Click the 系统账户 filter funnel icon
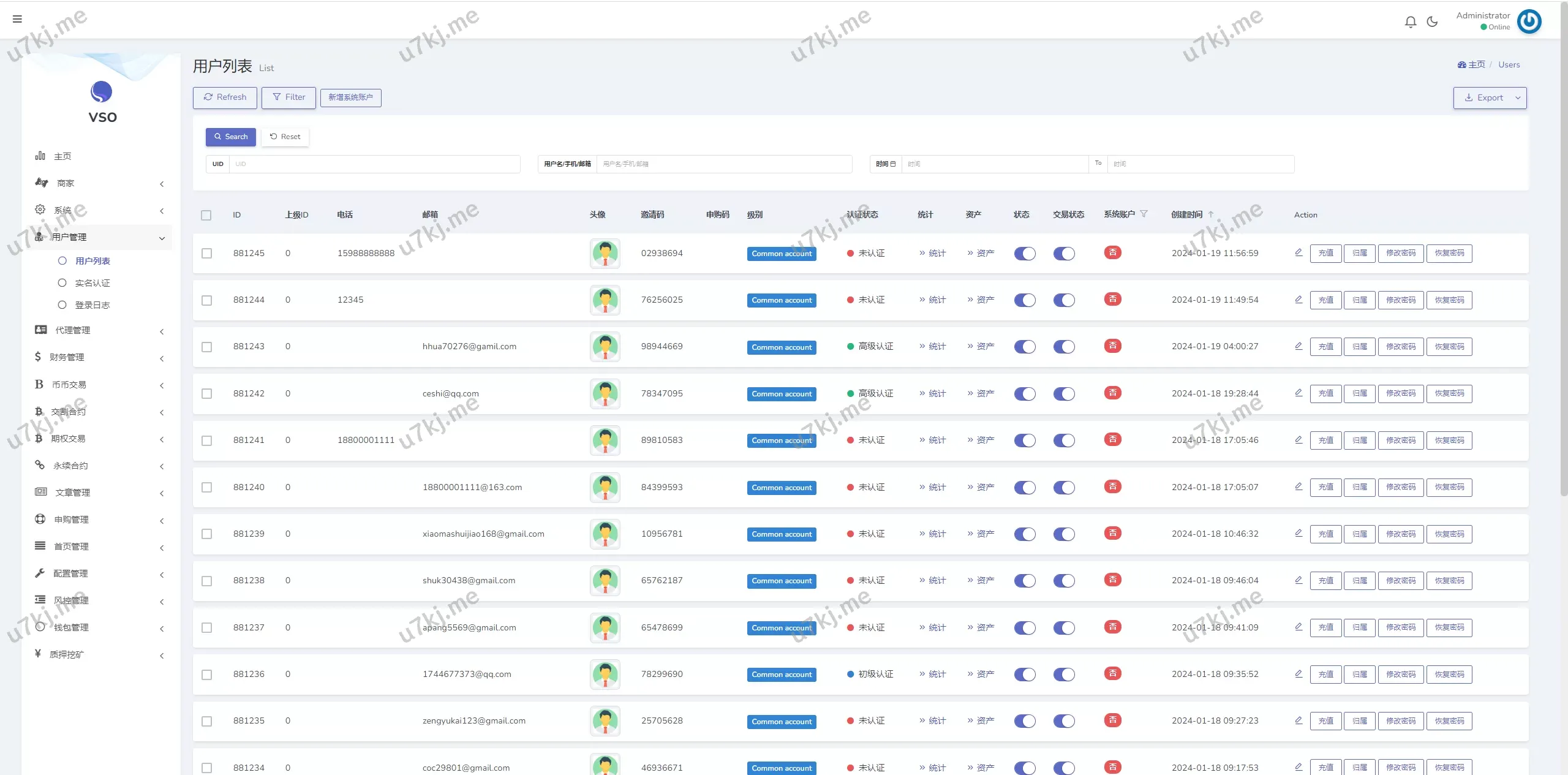 [1144, 214]
